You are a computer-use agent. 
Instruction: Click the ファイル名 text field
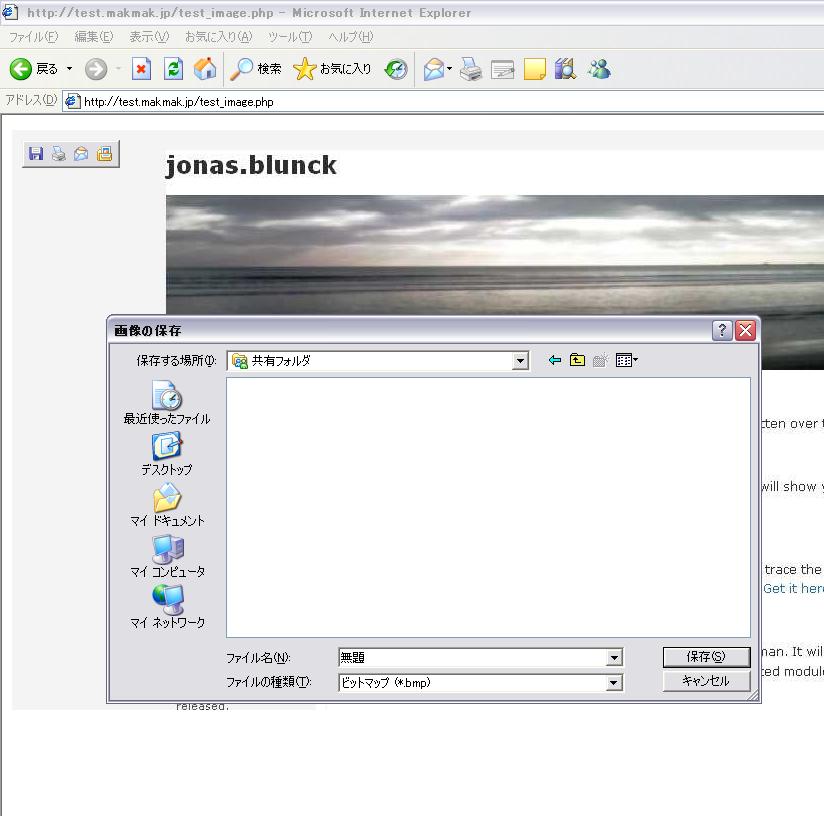[472, 658]
